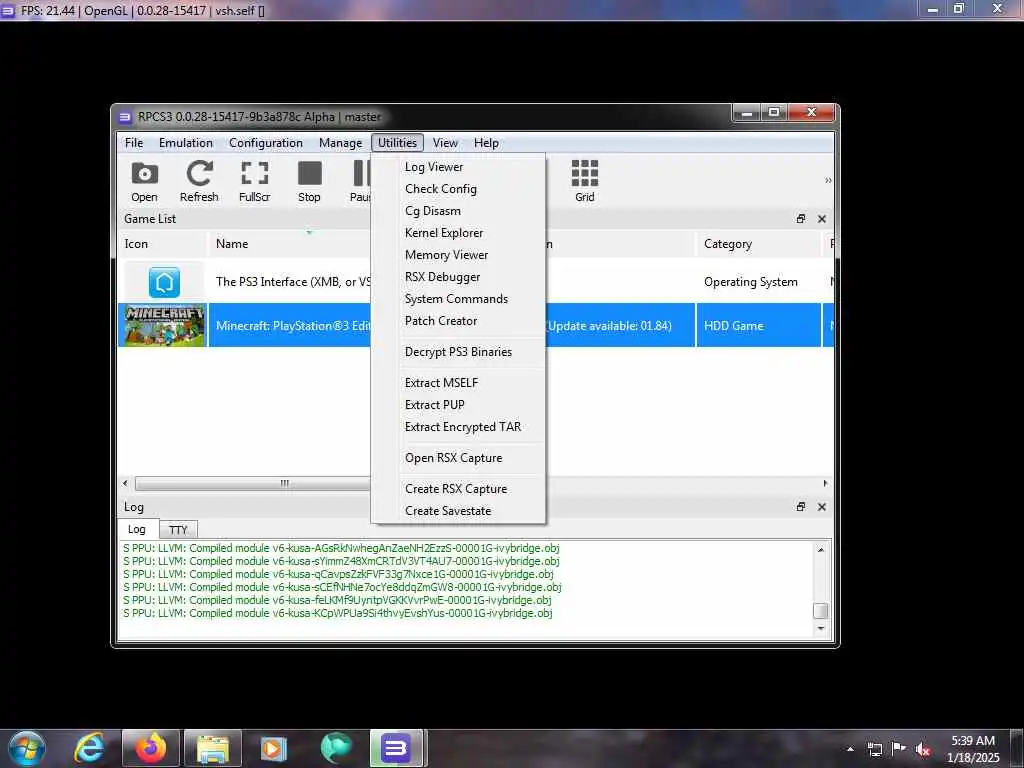Click log scrollbar down arrow
The height and width of the screenshot is (768, 1024).
pos(821,628)
